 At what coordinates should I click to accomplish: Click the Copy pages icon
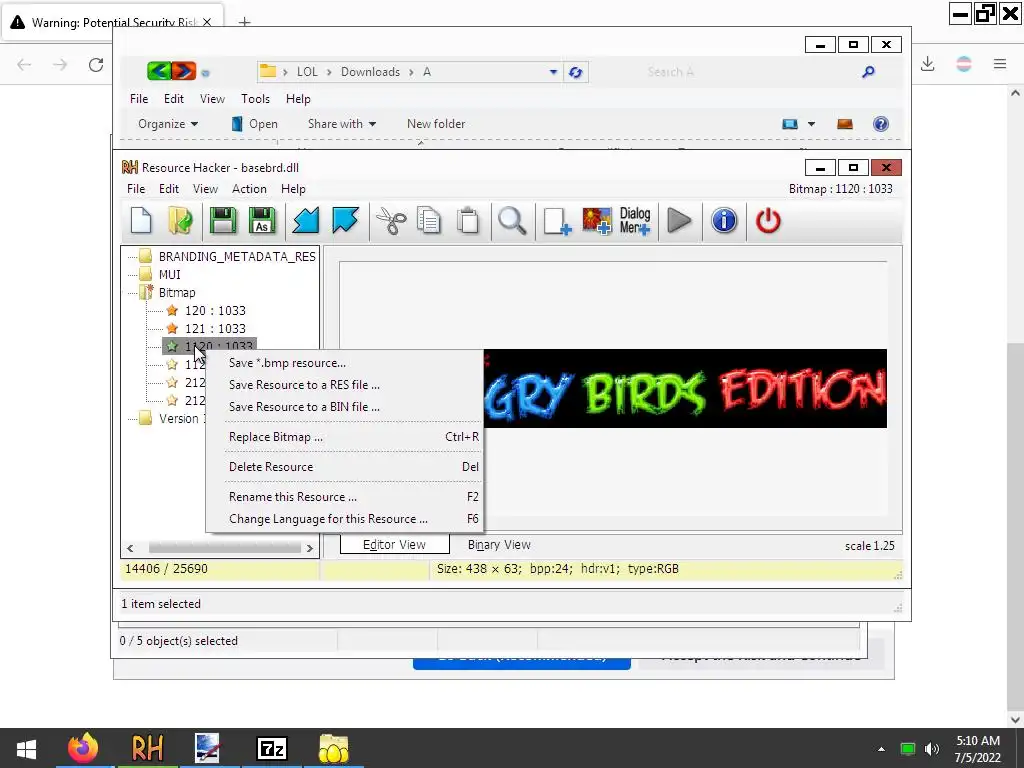429,221
